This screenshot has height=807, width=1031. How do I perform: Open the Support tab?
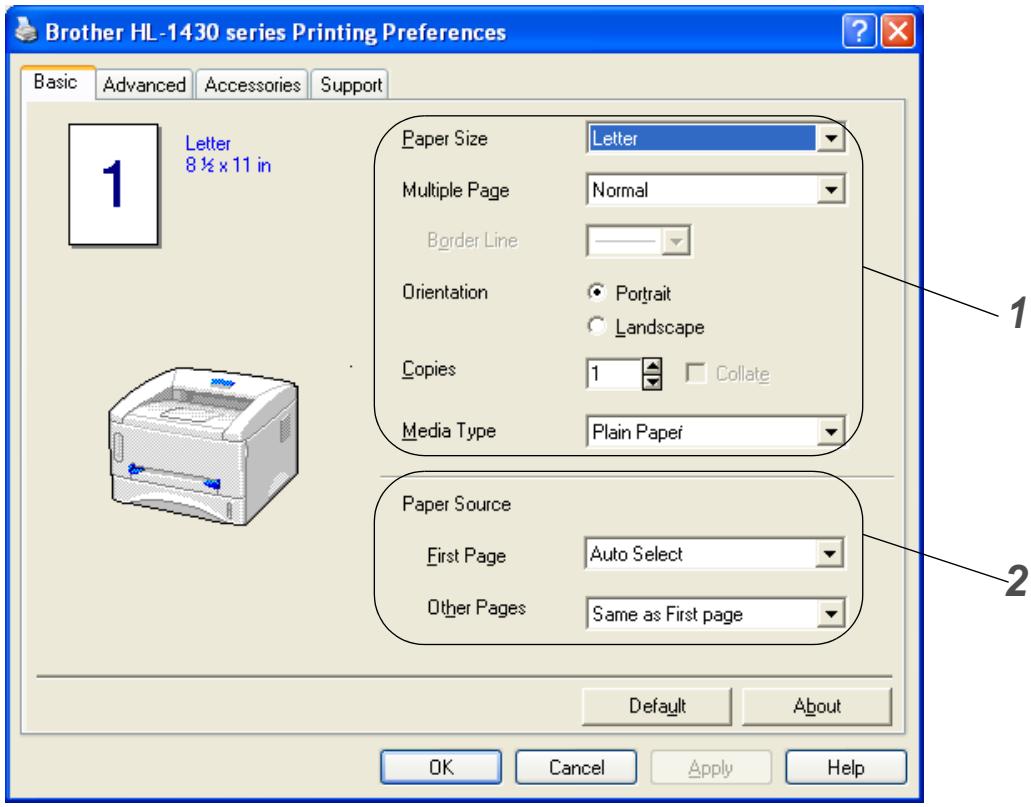click(x=350, y=85)
